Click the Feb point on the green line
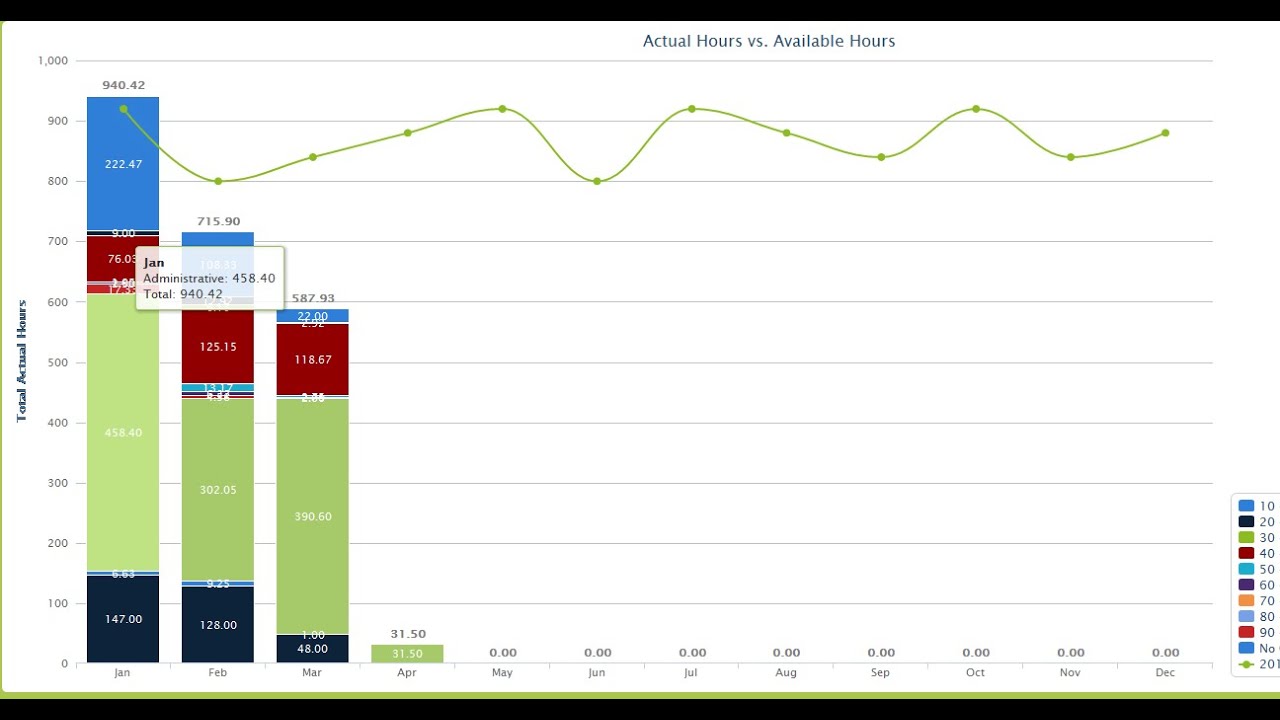This screenshot has width=1280, height=720. [x=218, y=181]
